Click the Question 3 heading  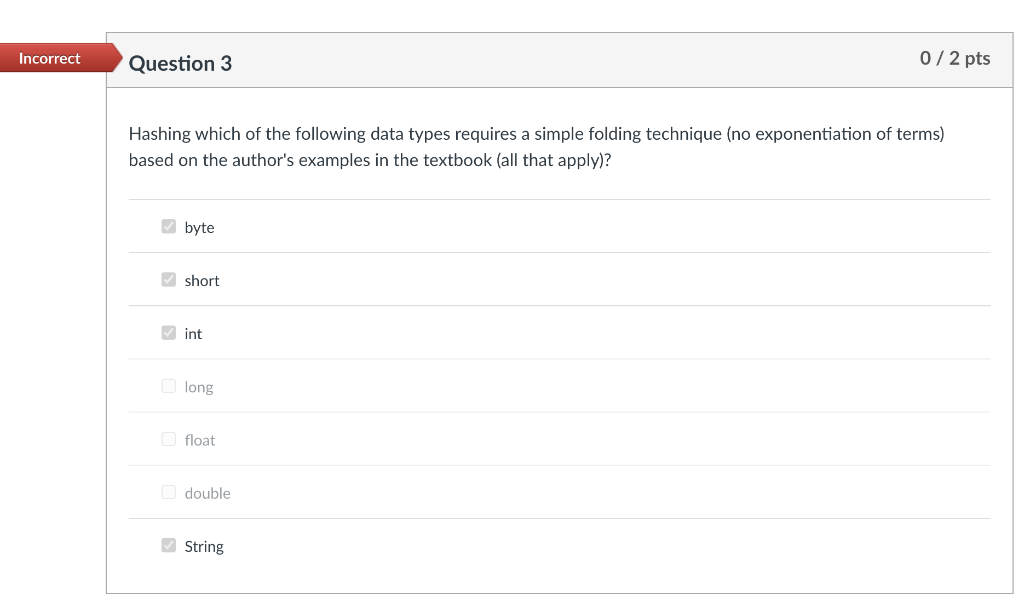181,63
